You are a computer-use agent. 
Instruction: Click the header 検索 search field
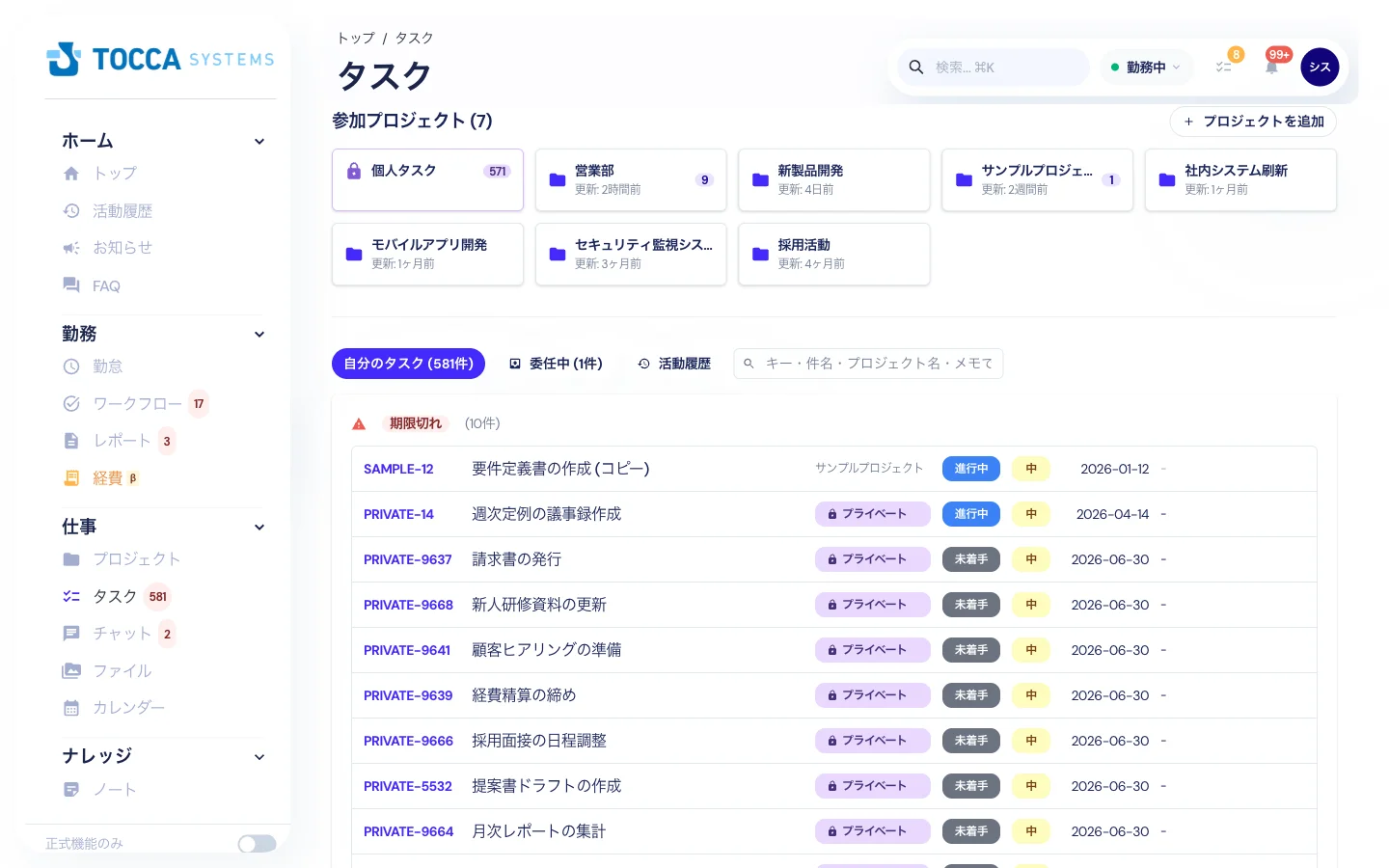(994, 68)
